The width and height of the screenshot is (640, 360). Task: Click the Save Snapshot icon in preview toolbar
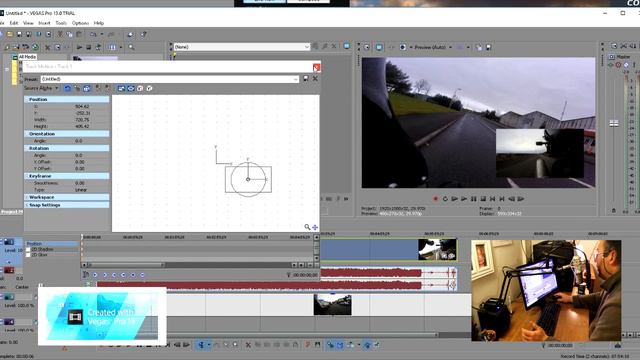pos(488,47)
